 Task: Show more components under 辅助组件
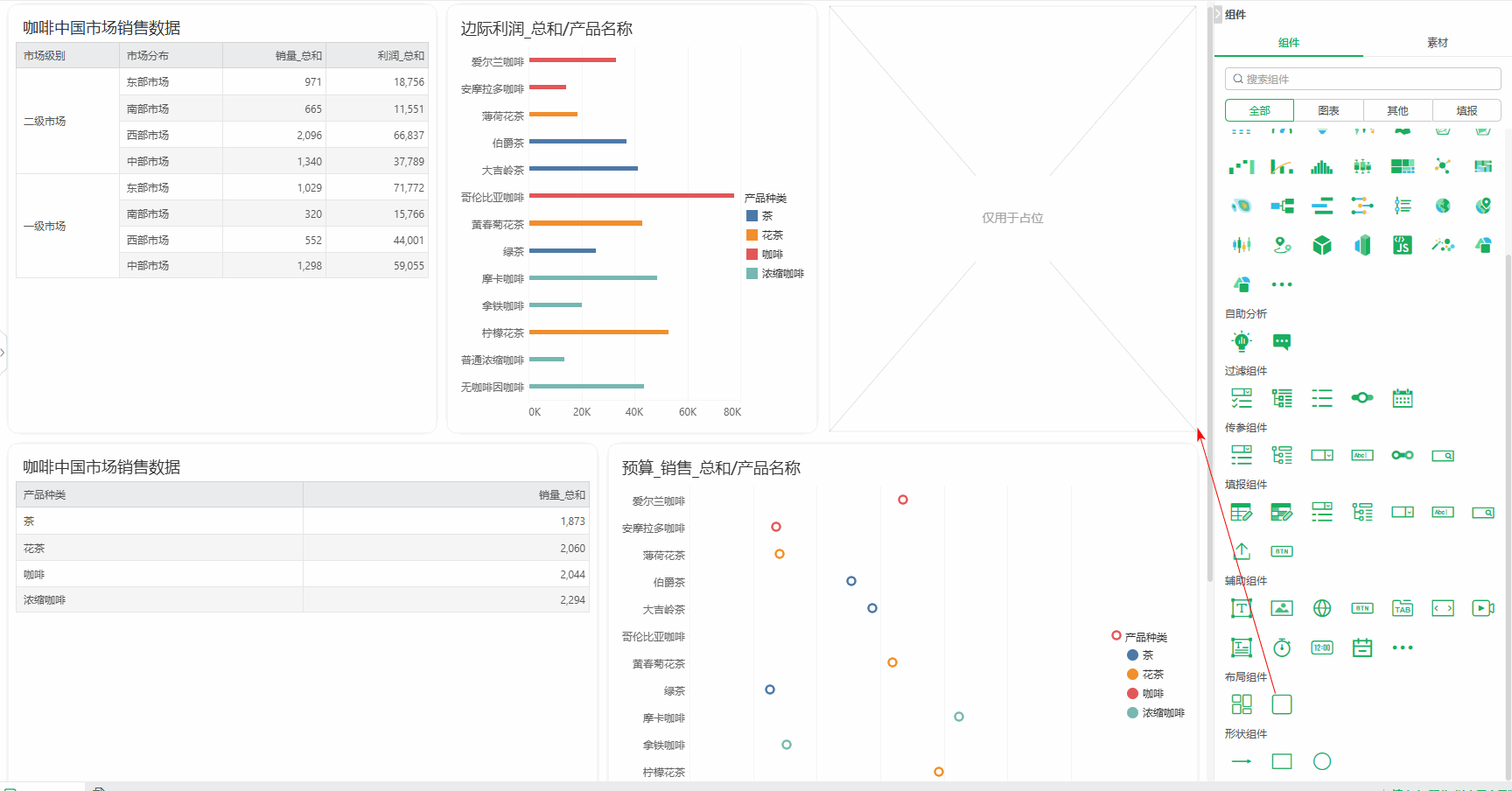(x=1403, y=647)
